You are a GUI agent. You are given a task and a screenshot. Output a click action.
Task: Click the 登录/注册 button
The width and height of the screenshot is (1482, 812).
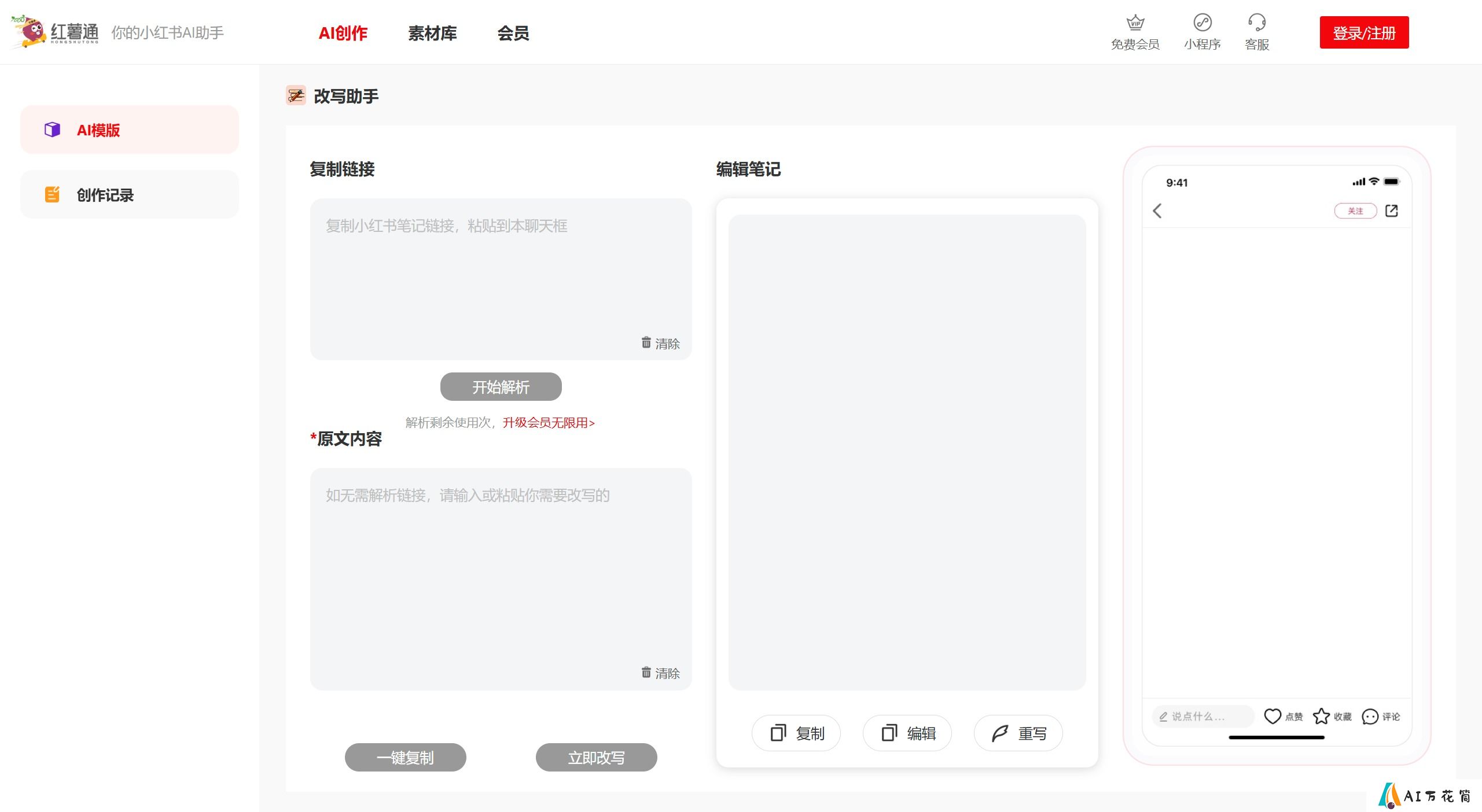(x=1364, y=32)
